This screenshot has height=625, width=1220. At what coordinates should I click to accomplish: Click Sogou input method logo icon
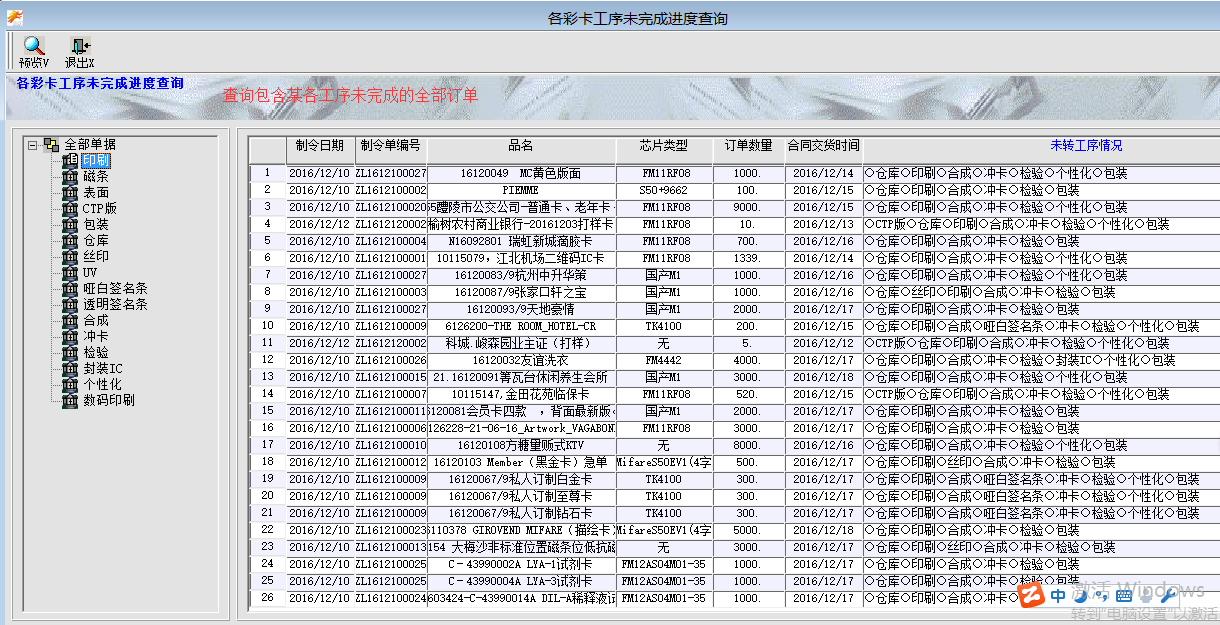click(1031, 596)
